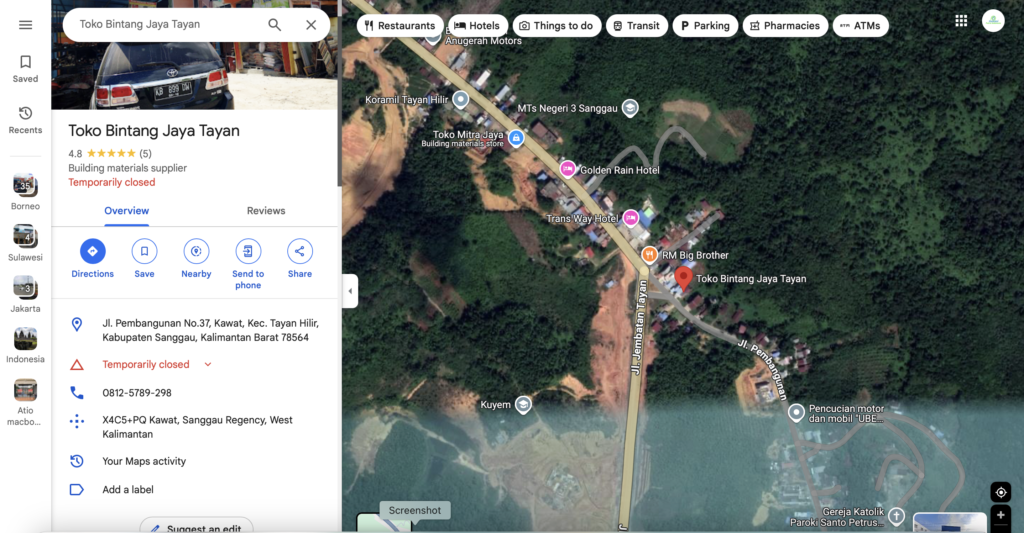Screen dimensions: 1024x533
Task: Switch to the Reviews tab
Action: tap(266, 211)
